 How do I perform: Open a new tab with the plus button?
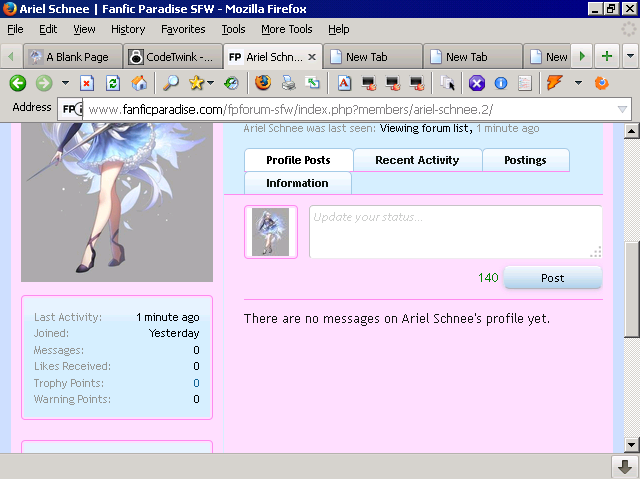tap(607, 56)
